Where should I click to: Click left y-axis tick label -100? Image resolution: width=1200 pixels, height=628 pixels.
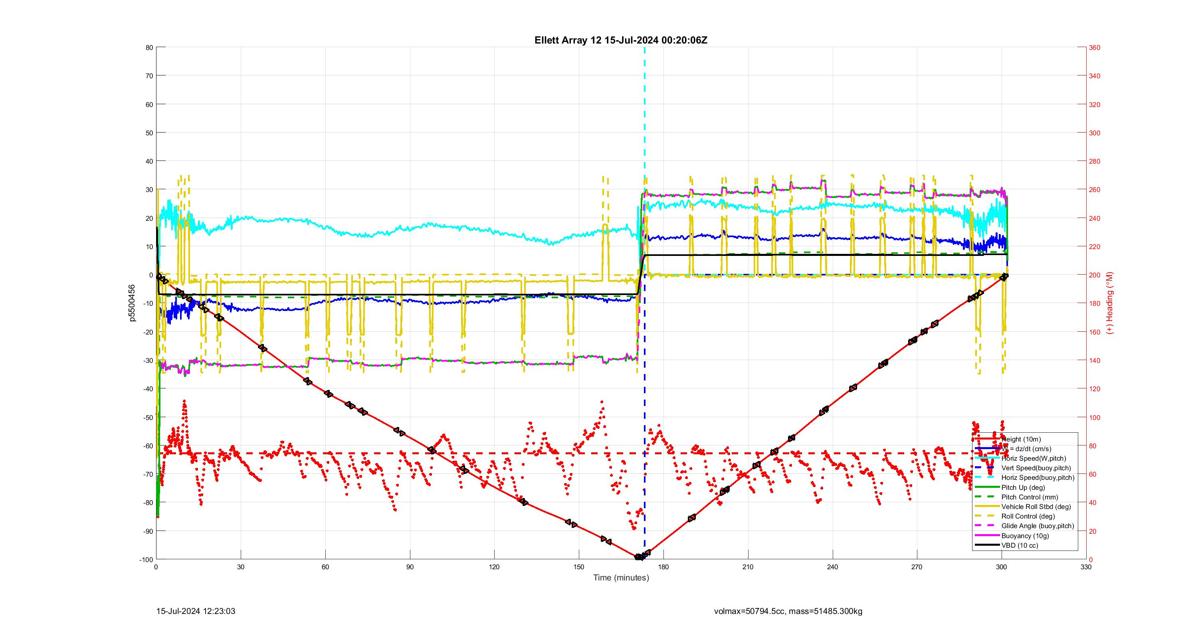tap(145, 559)
